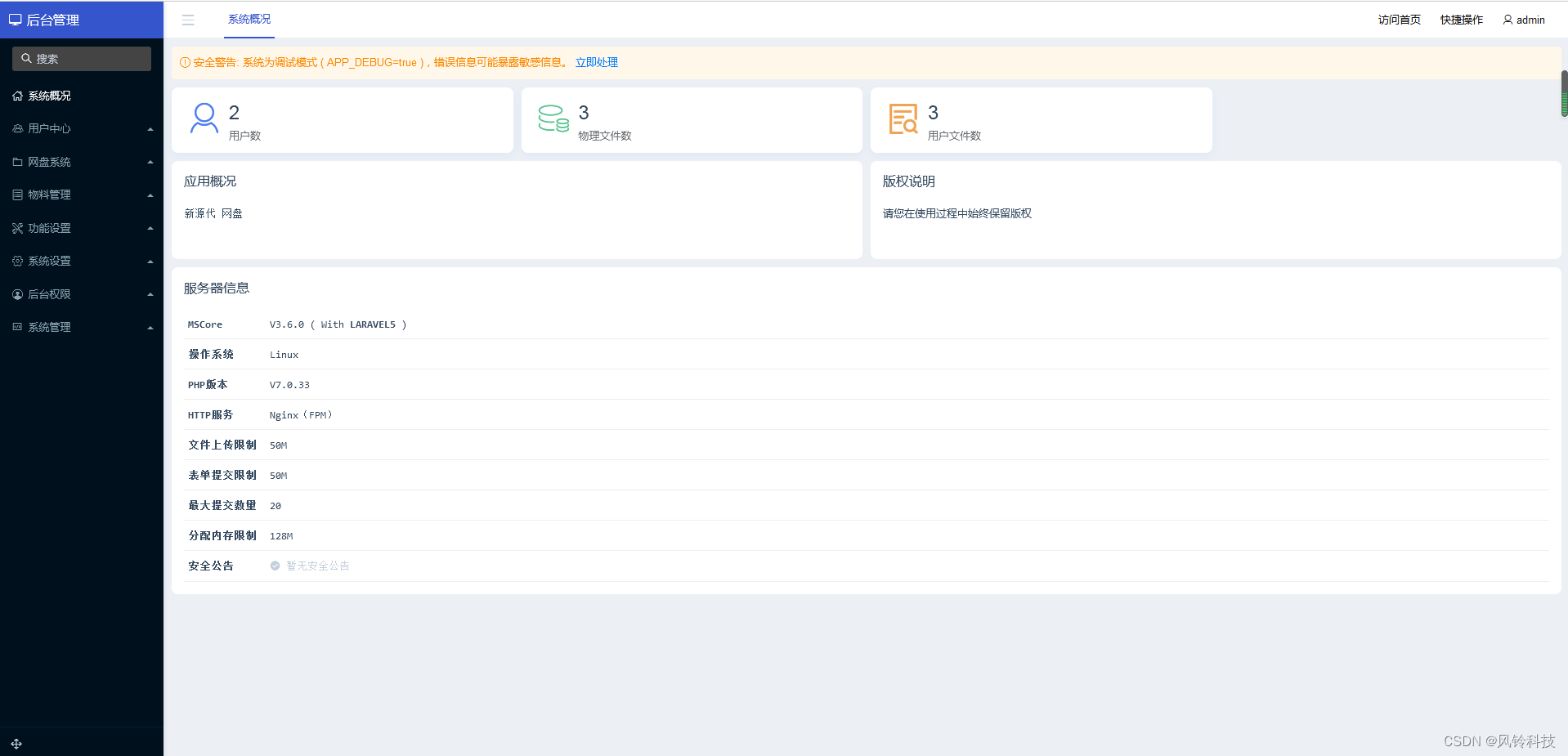Image resolution: width=1568 pixels, height=756 pixels.
Task: Open the 快捷操作 menu
Action: coord(1461,20)
